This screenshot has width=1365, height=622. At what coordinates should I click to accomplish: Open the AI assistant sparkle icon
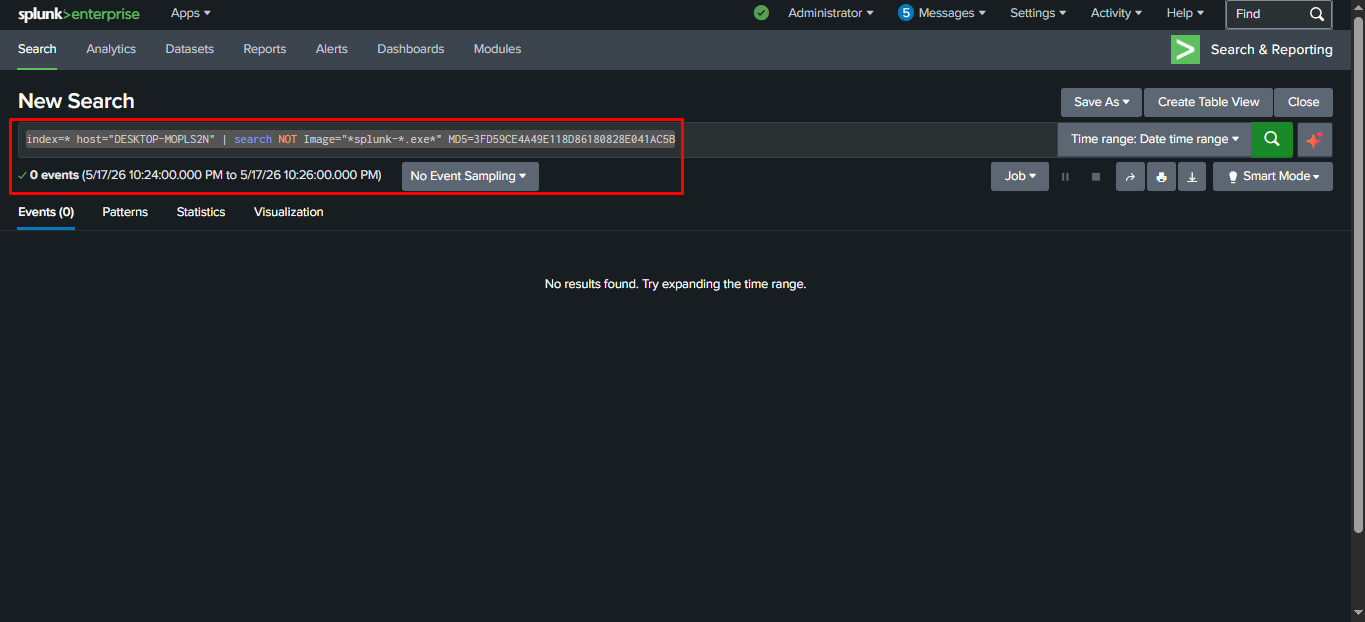[1315, 140]
